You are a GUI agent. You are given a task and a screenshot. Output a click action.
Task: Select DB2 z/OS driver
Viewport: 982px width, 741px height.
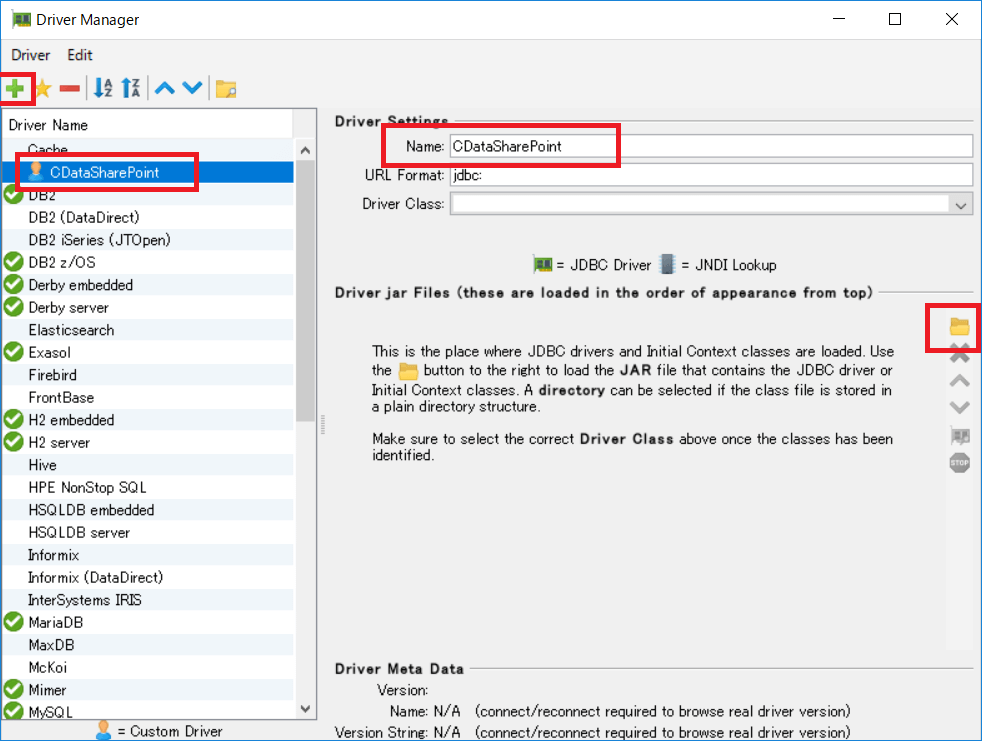[x=148, y=262]
